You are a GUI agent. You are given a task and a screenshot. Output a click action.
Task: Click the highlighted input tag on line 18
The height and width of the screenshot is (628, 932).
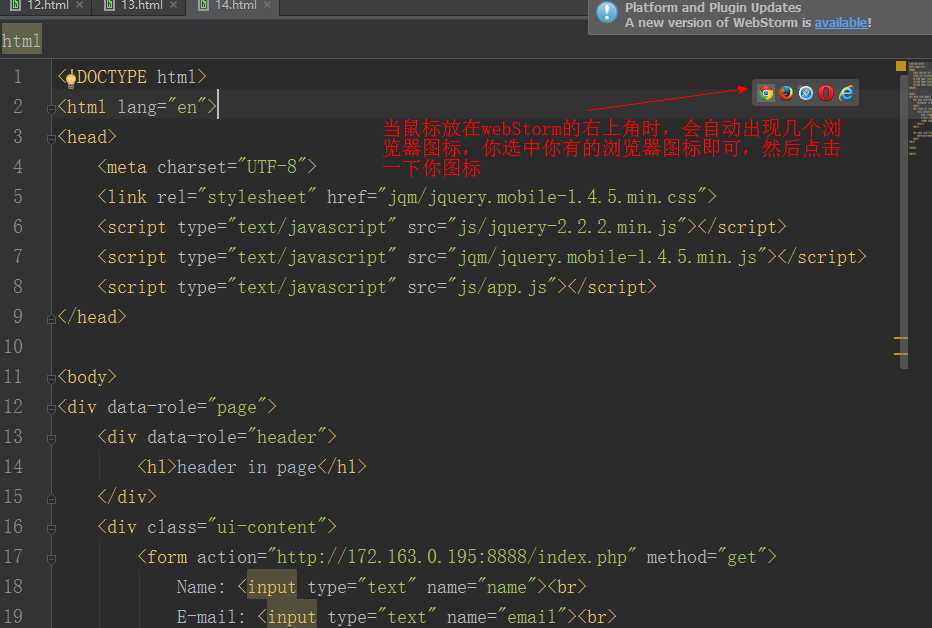coord(272,587)
